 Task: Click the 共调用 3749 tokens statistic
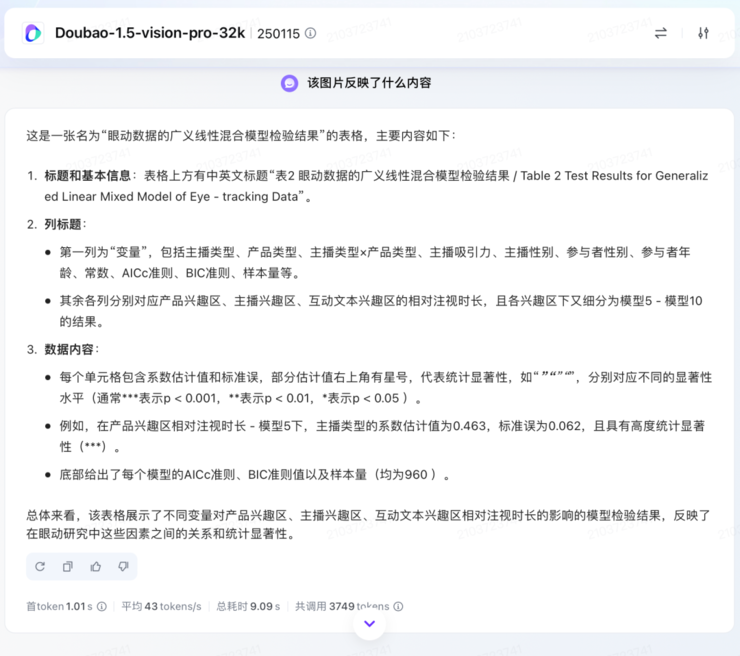[341, 607]
